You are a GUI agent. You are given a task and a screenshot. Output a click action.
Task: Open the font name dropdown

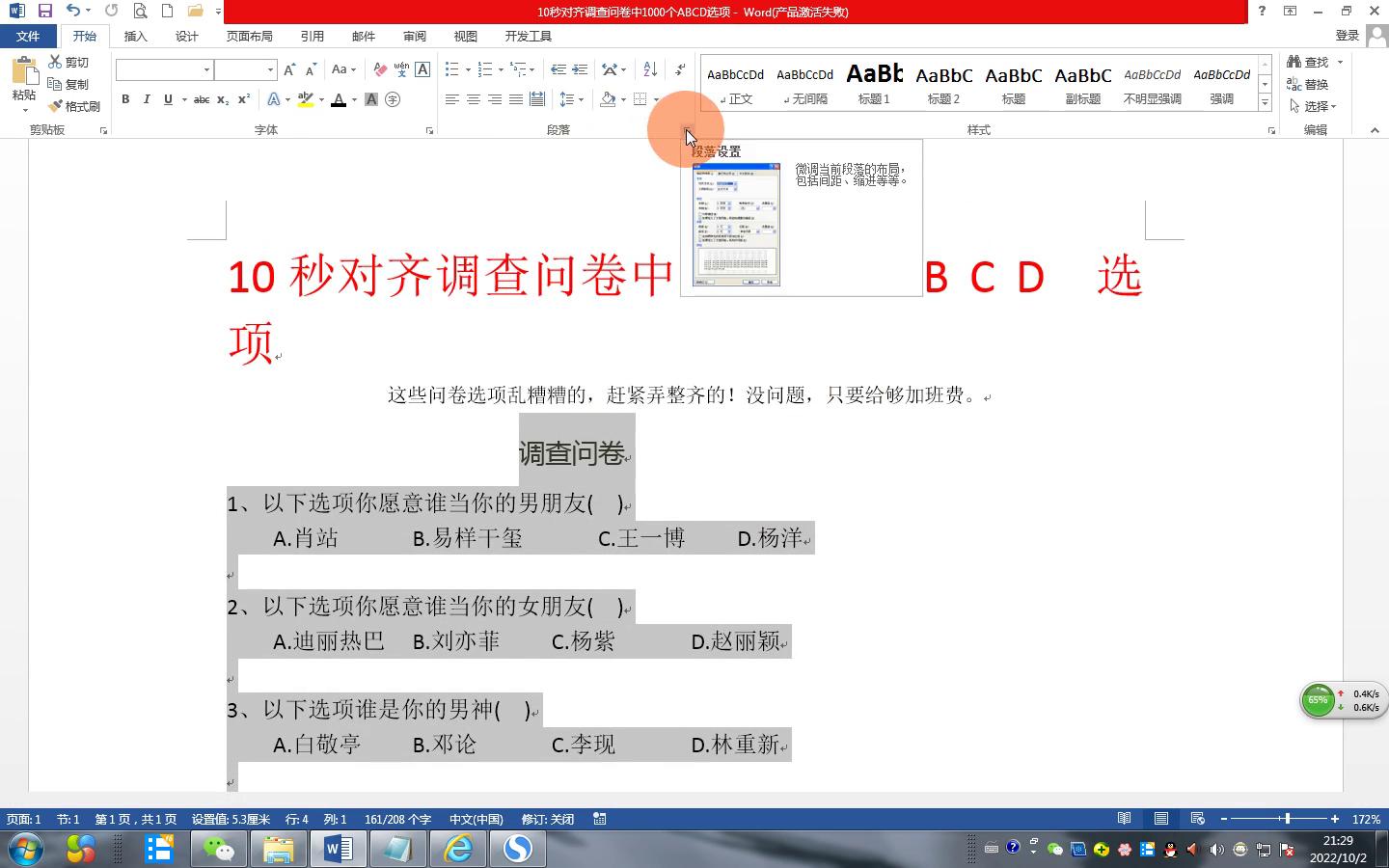206,69
